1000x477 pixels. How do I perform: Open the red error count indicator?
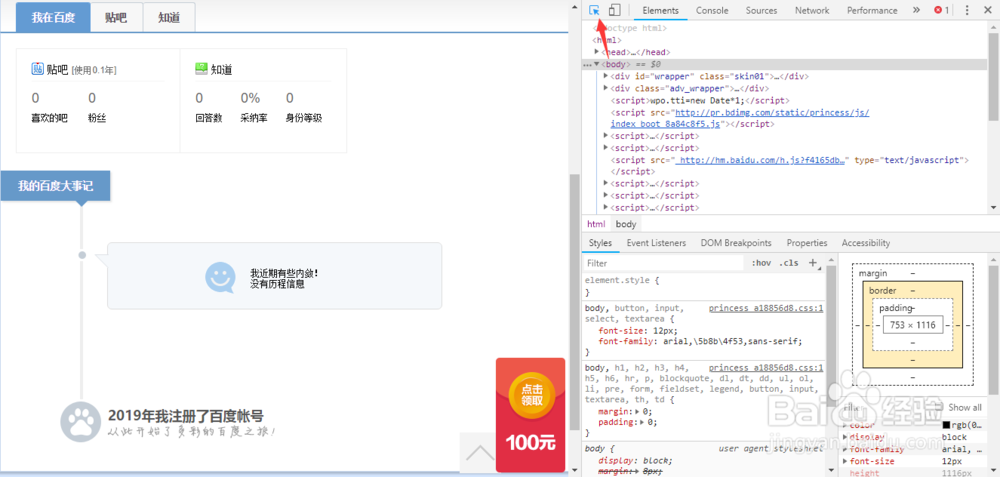[942, 10]
